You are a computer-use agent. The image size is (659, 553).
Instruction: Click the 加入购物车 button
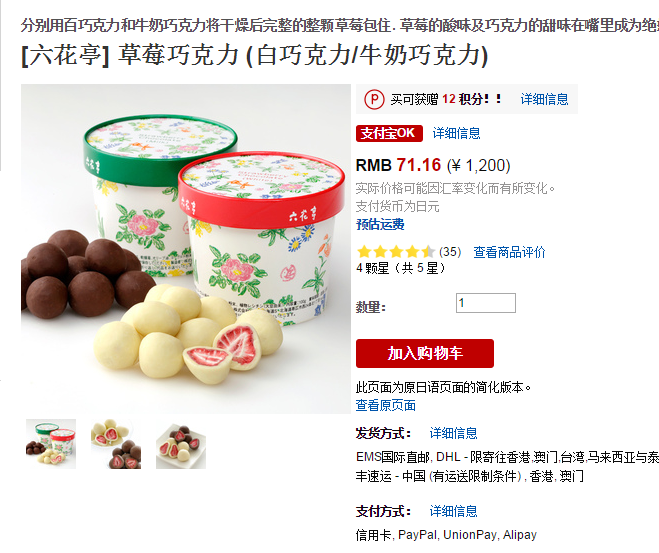(424, 353)
